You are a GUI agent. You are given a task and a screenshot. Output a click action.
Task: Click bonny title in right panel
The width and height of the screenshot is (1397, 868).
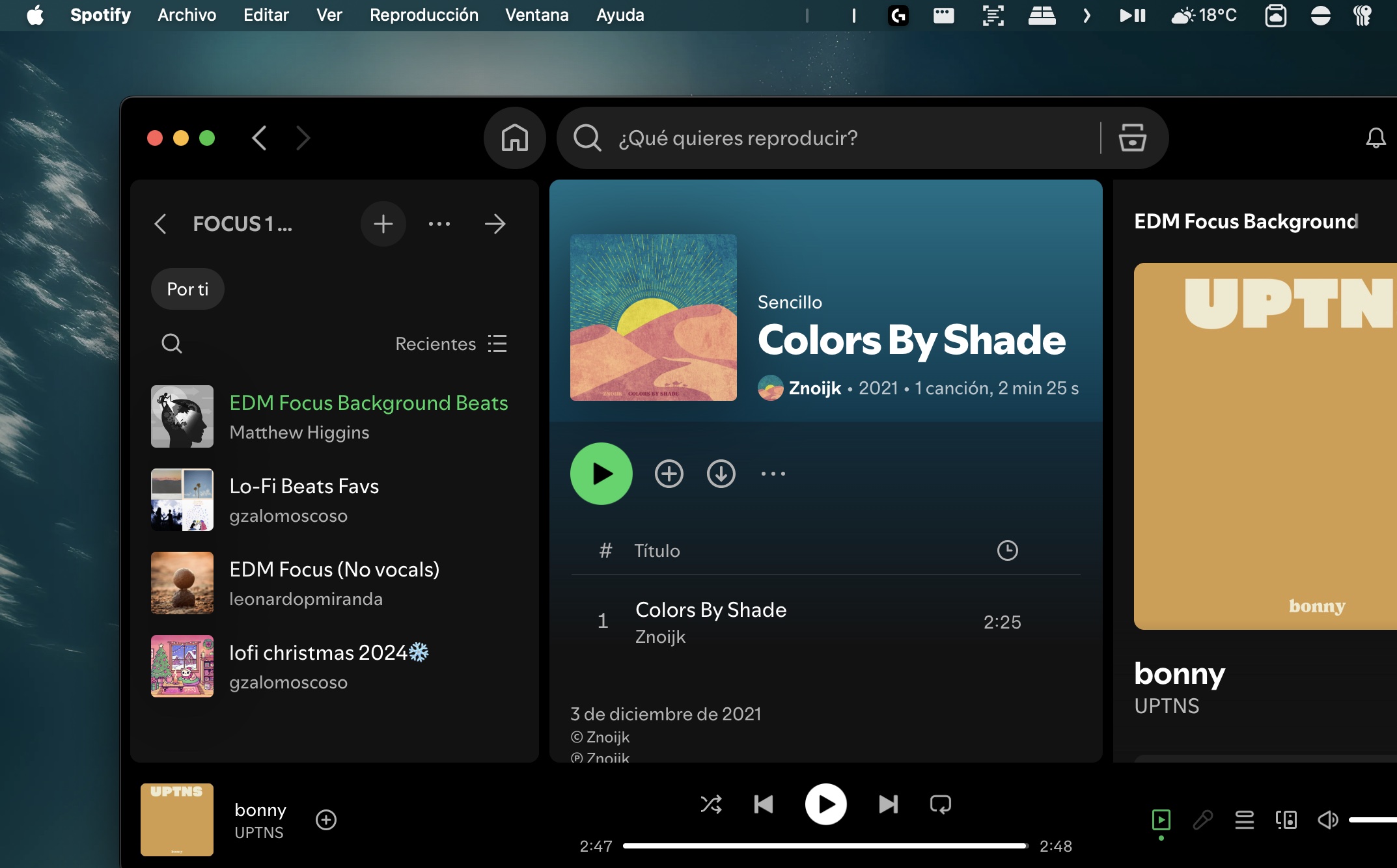[x=1180, y=674]
